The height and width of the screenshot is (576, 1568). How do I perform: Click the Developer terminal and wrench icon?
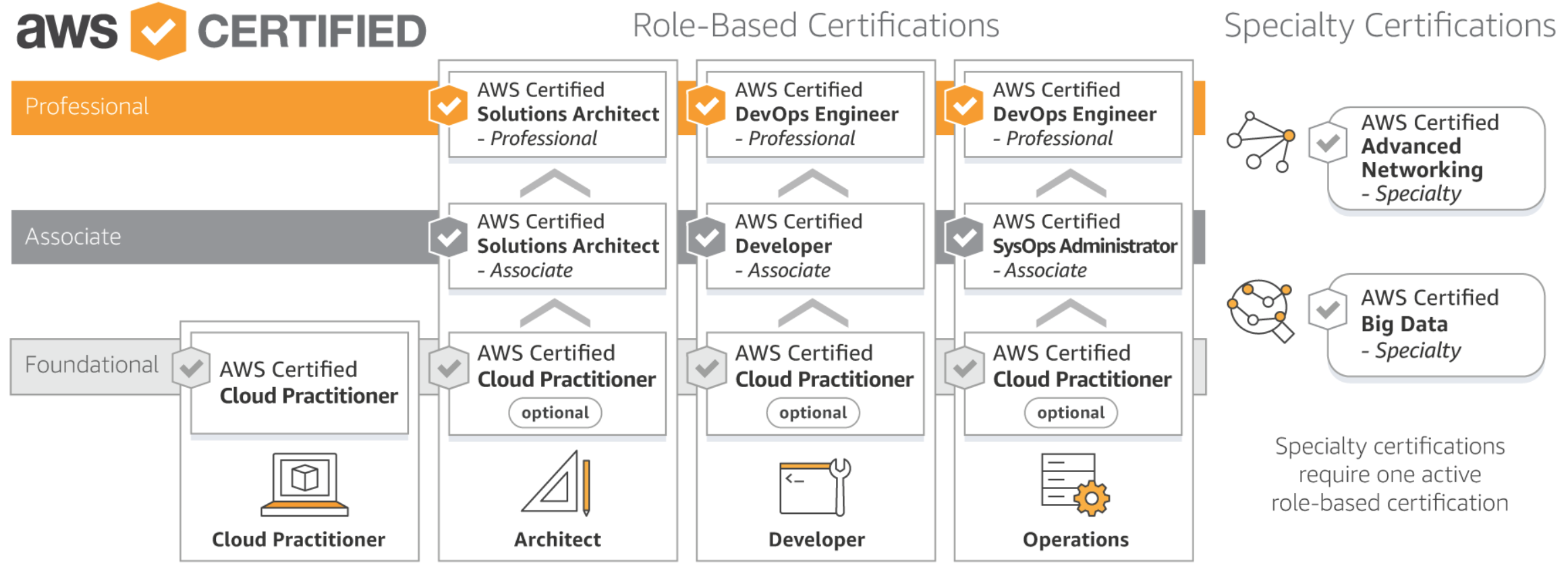click(815, 486)
